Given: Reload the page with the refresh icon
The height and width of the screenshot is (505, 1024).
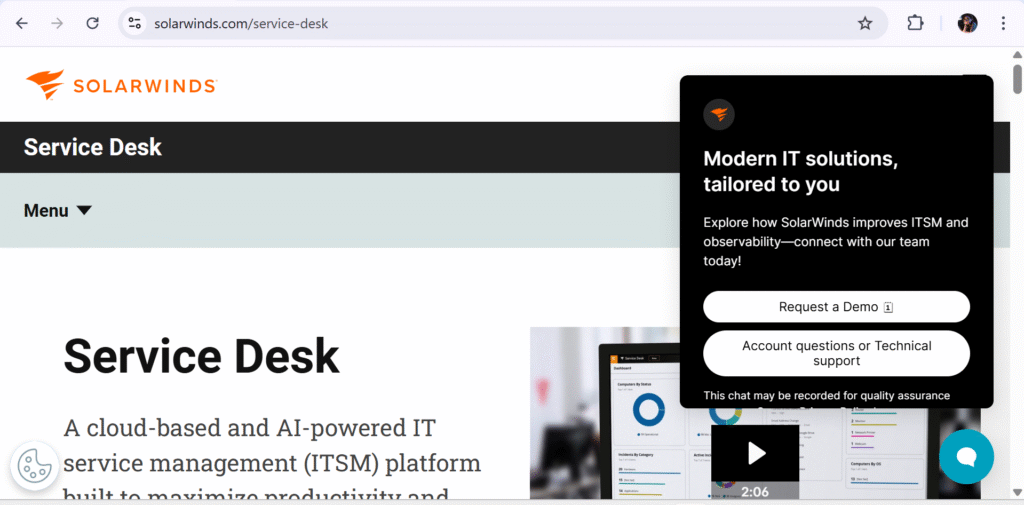Looking at the screenshot, I should [x=93, y=24].
